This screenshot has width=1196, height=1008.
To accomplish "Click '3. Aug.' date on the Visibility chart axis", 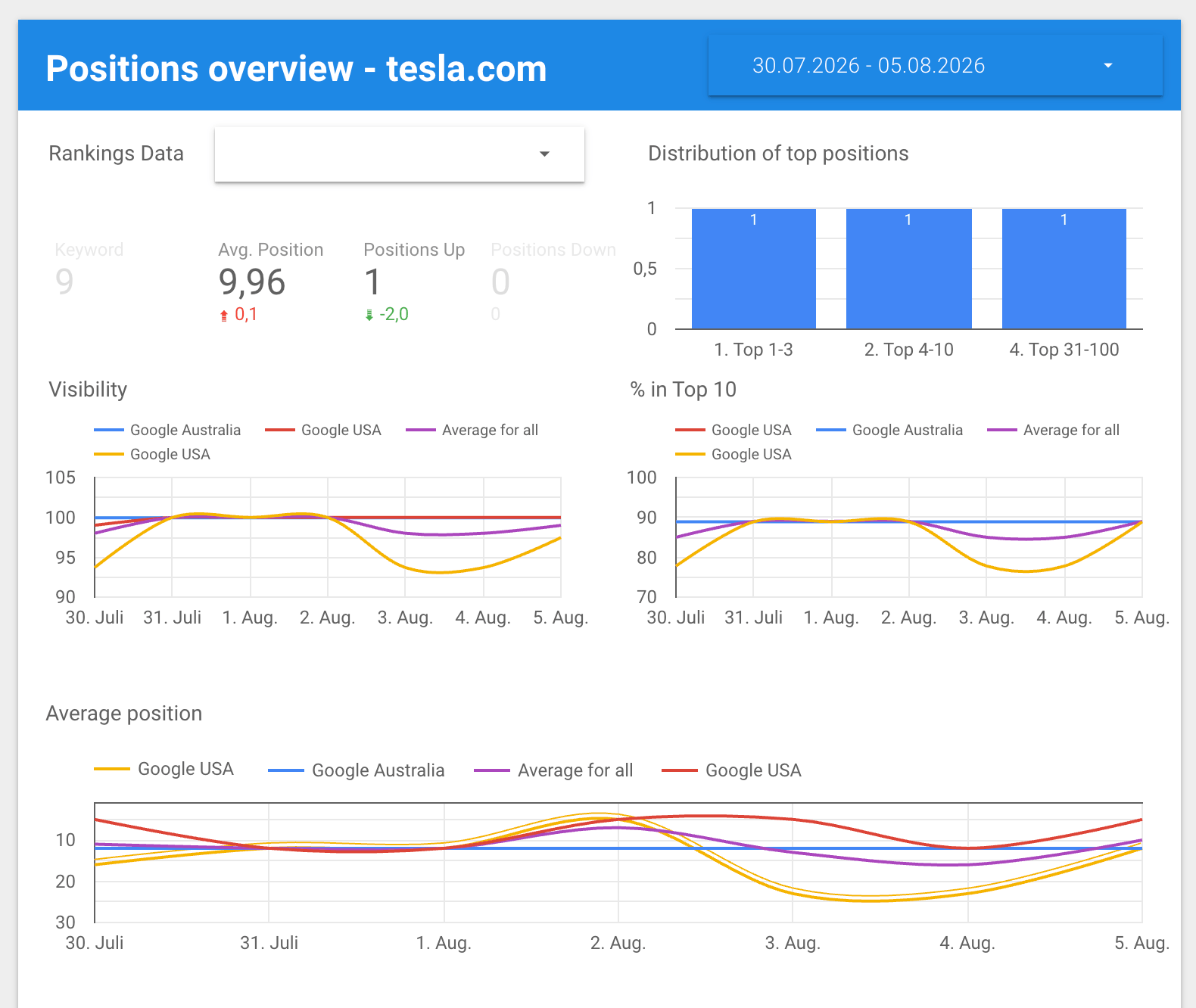I will 405,618.
